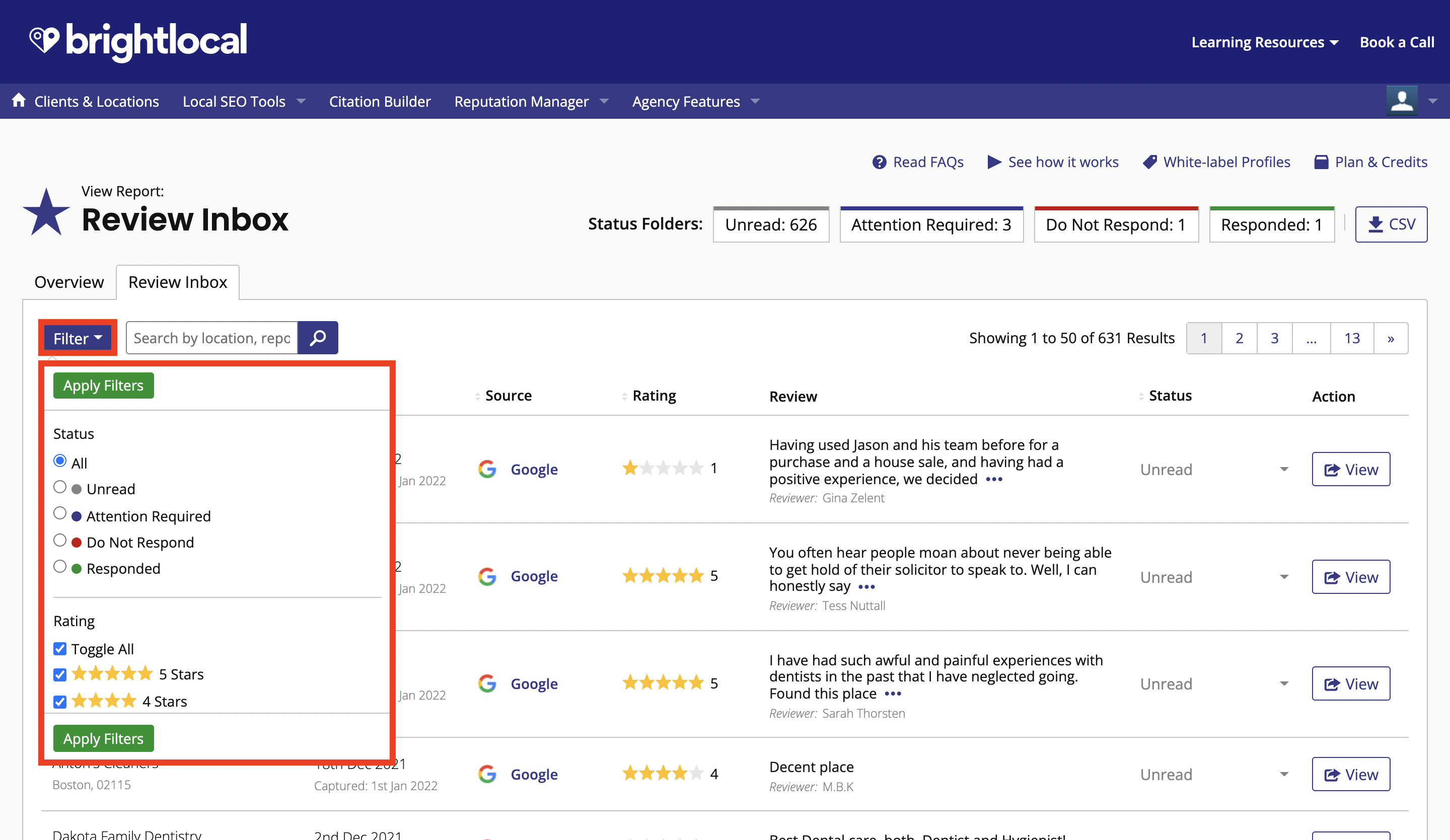Open Citation Builder menu item

(380, 101)
